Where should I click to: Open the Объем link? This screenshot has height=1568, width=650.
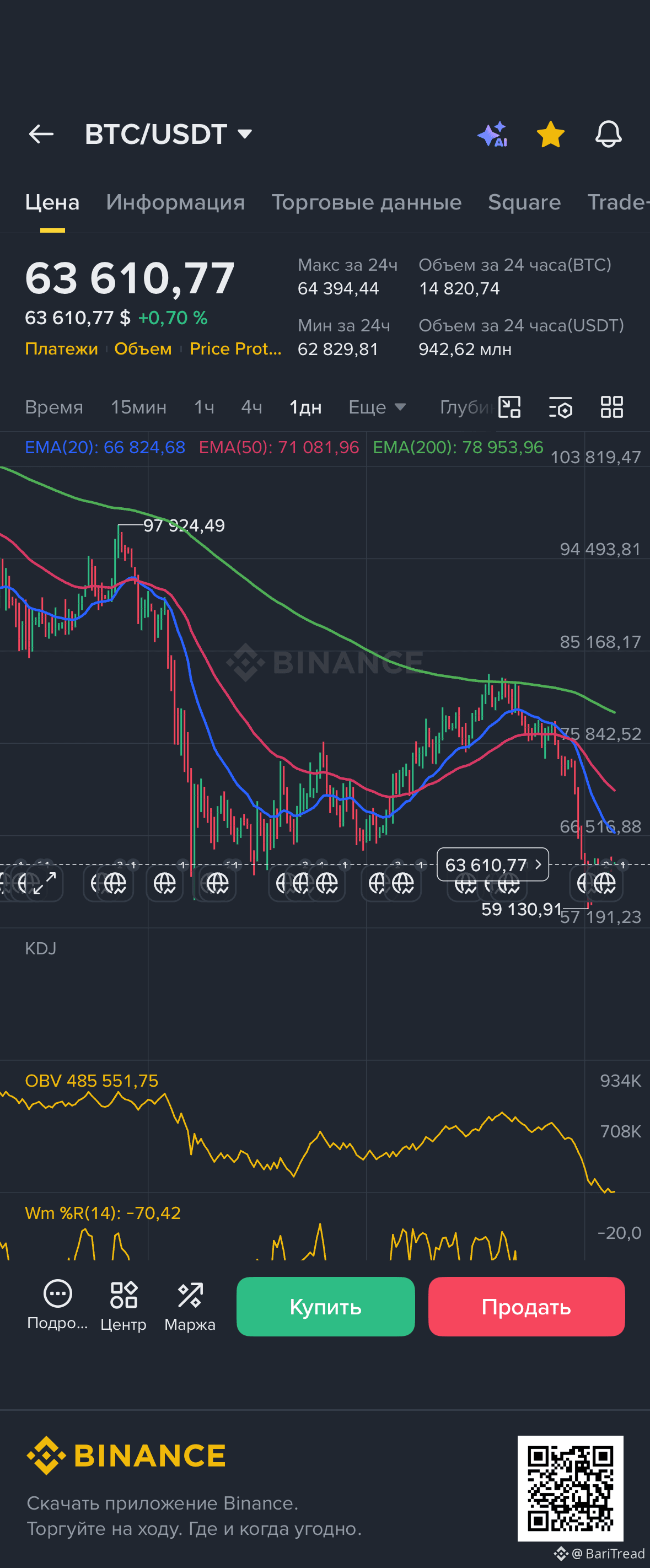[143, 349]
